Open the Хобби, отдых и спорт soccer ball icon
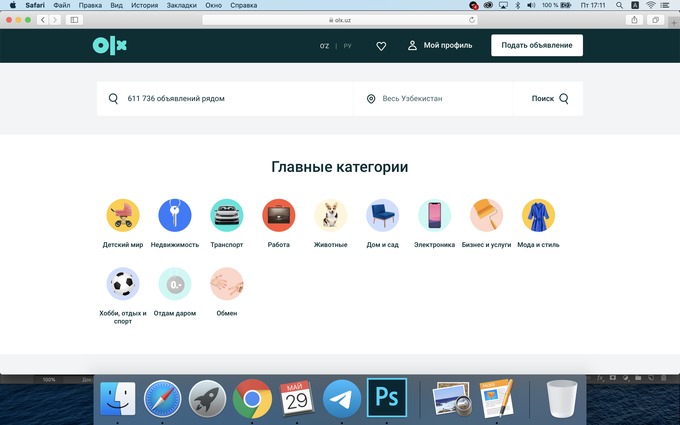The height and width of the screenshot is (425, 680). point(123,284)
